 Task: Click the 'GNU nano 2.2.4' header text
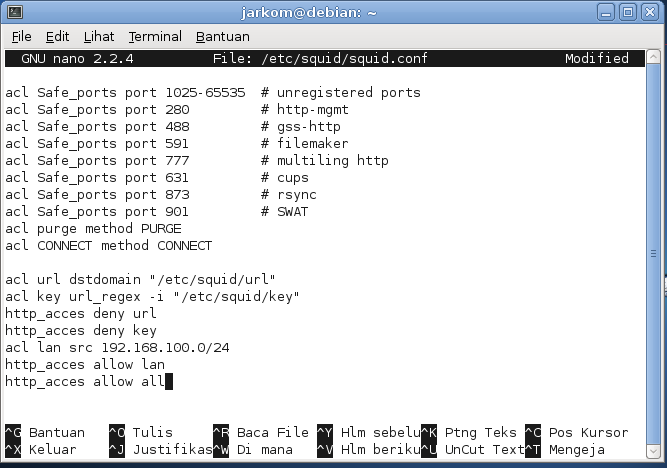77,58
